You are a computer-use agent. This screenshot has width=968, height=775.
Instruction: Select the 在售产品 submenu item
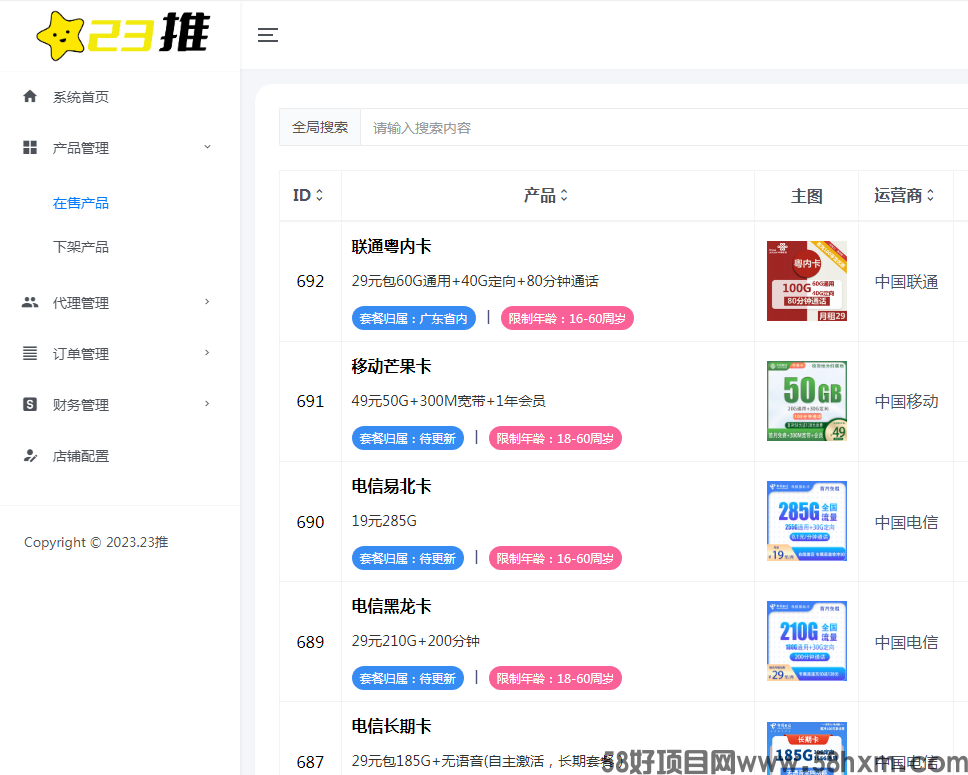(81, 203)
